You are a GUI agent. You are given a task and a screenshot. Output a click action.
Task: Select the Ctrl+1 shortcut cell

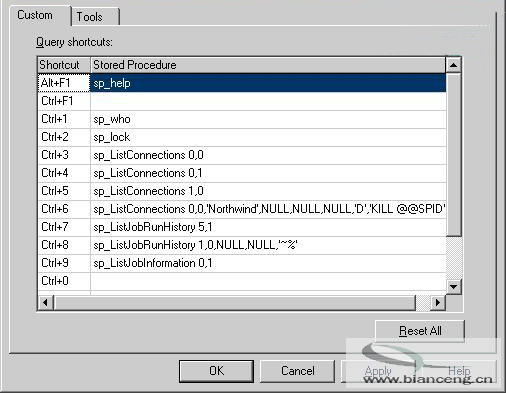click(64, 119)
